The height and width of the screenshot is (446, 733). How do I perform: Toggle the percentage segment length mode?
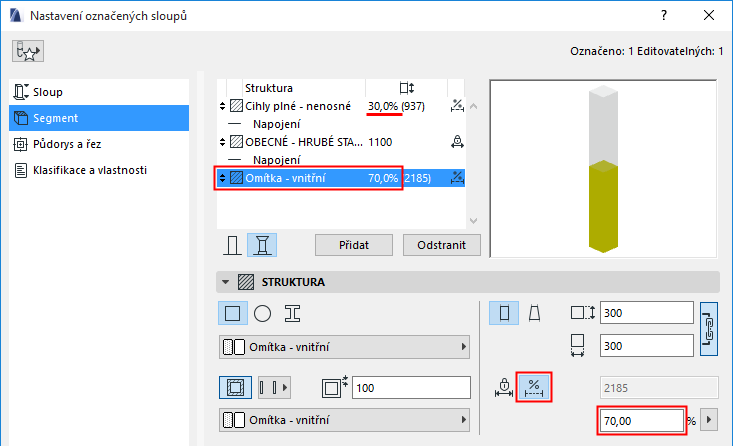point(533,387)
